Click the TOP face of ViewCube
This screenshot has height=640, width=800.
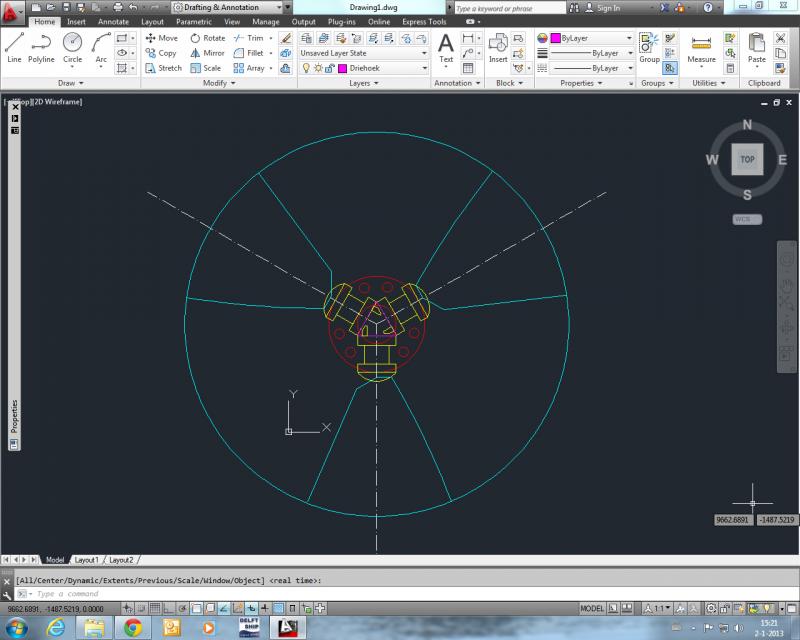coord(747,159)
